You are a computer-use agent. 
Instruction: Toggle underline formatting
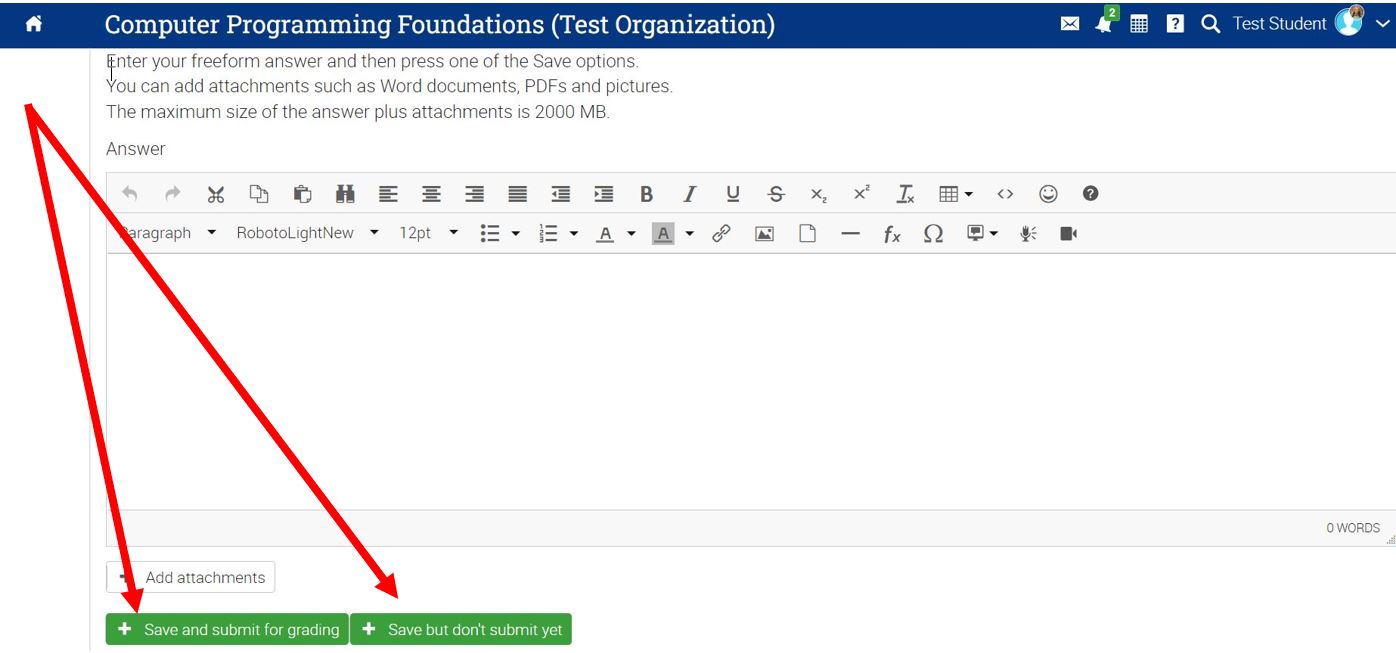733,194
